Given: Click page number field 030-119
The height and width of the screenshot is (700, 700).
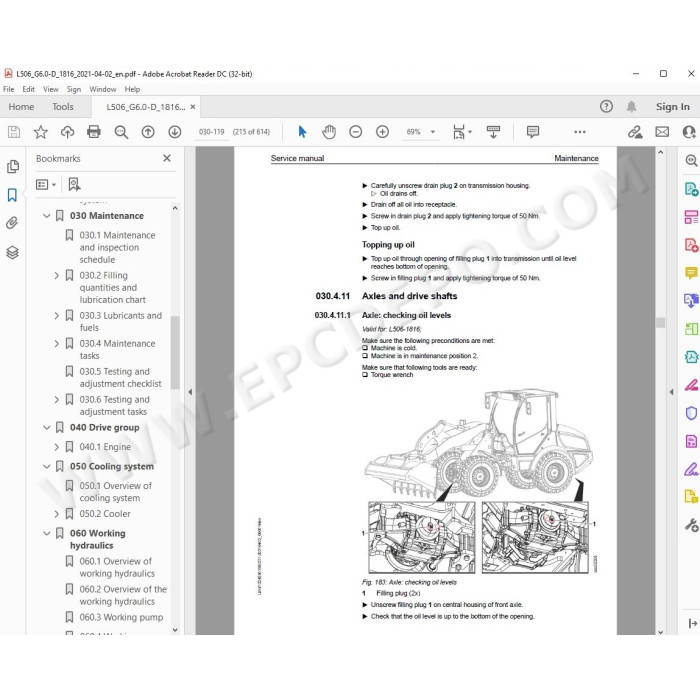Looking at the screenshot, I should [212, 132].
